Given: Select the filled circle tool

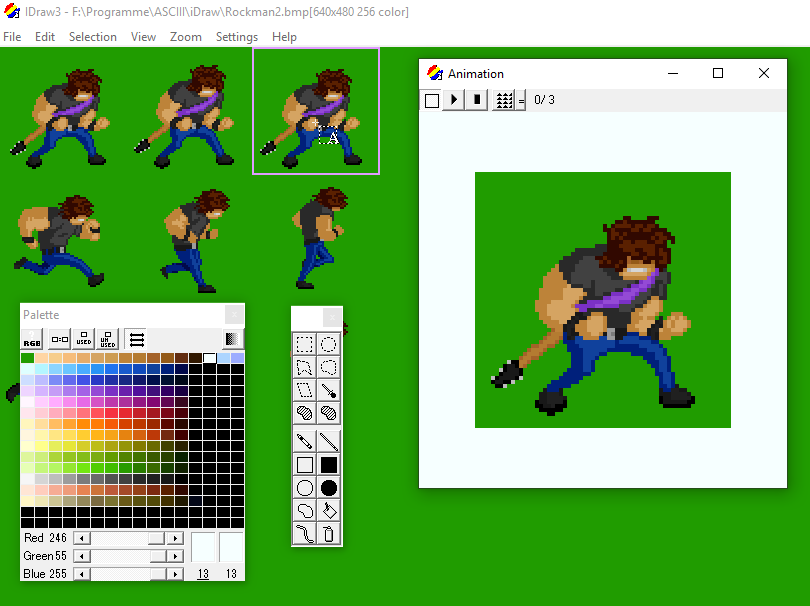Looking at the screenshot, I should pyautogui.click(x=328, y=488).
